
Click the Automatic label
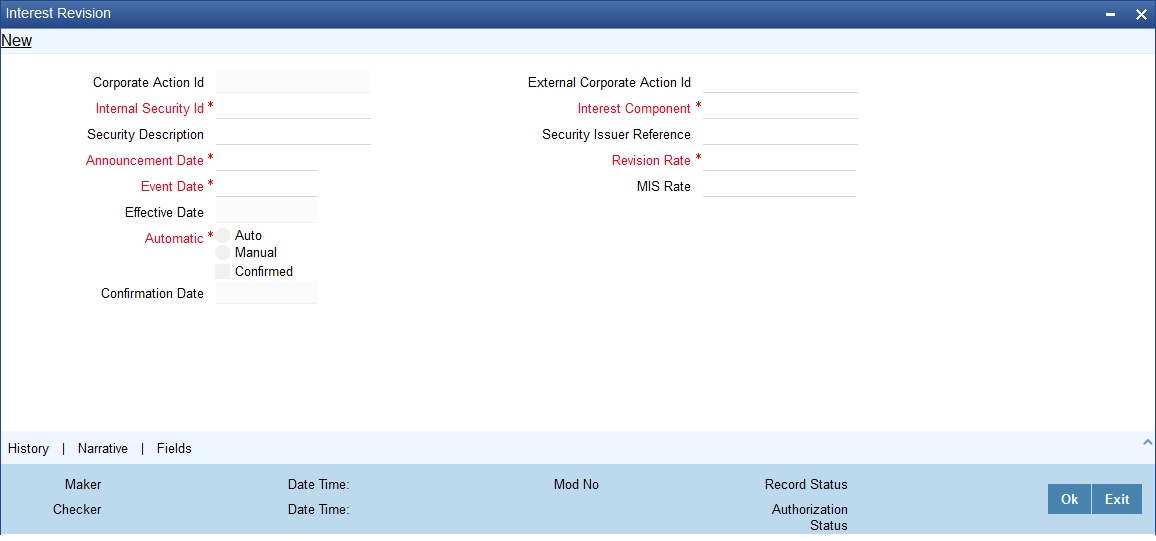(174, 238)
